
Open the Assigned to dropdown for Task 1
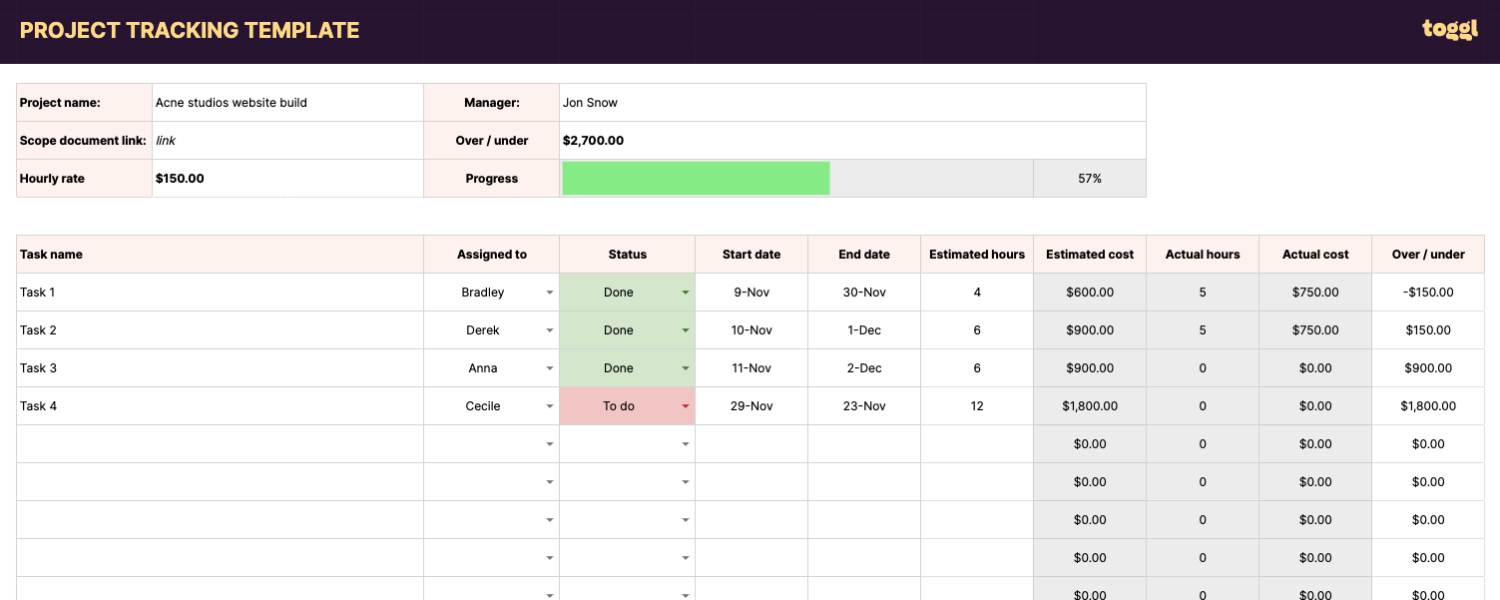pos(549,292)
